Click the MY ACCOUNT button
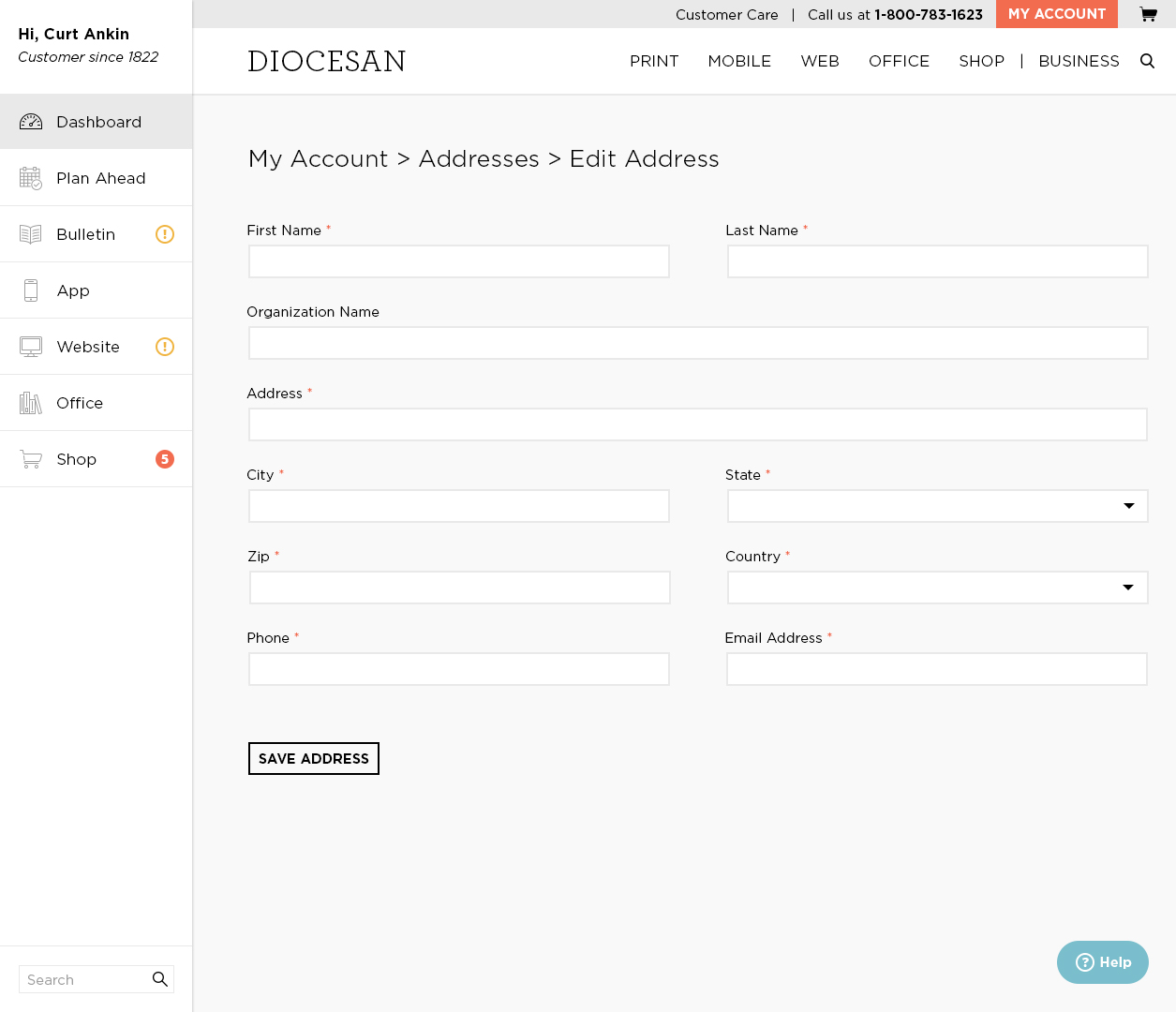The width and height of the screenshot is (1176, 1012). [1056, 14]
